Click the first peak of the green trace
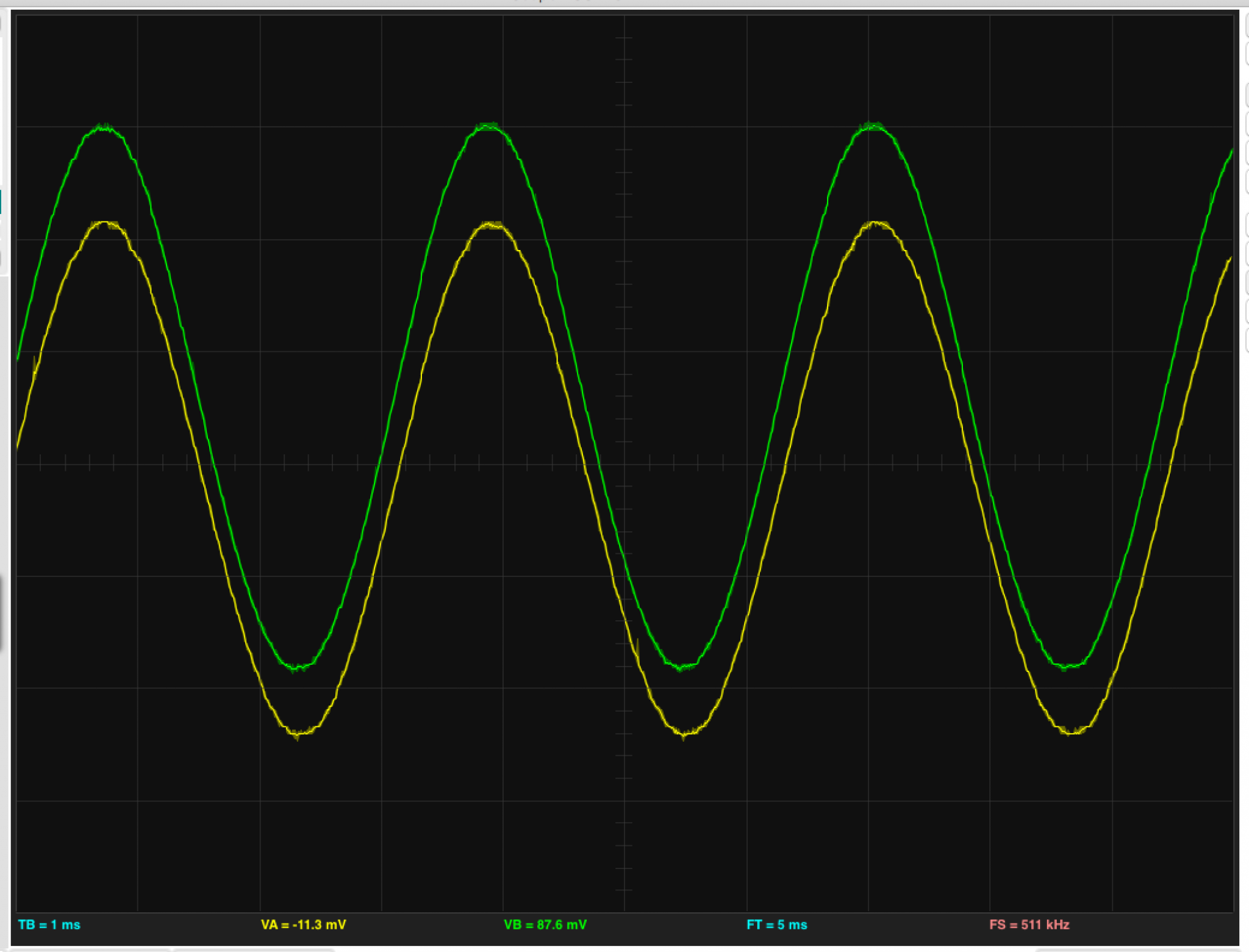The image size is (1249, 952). click(x=104, y=127)
